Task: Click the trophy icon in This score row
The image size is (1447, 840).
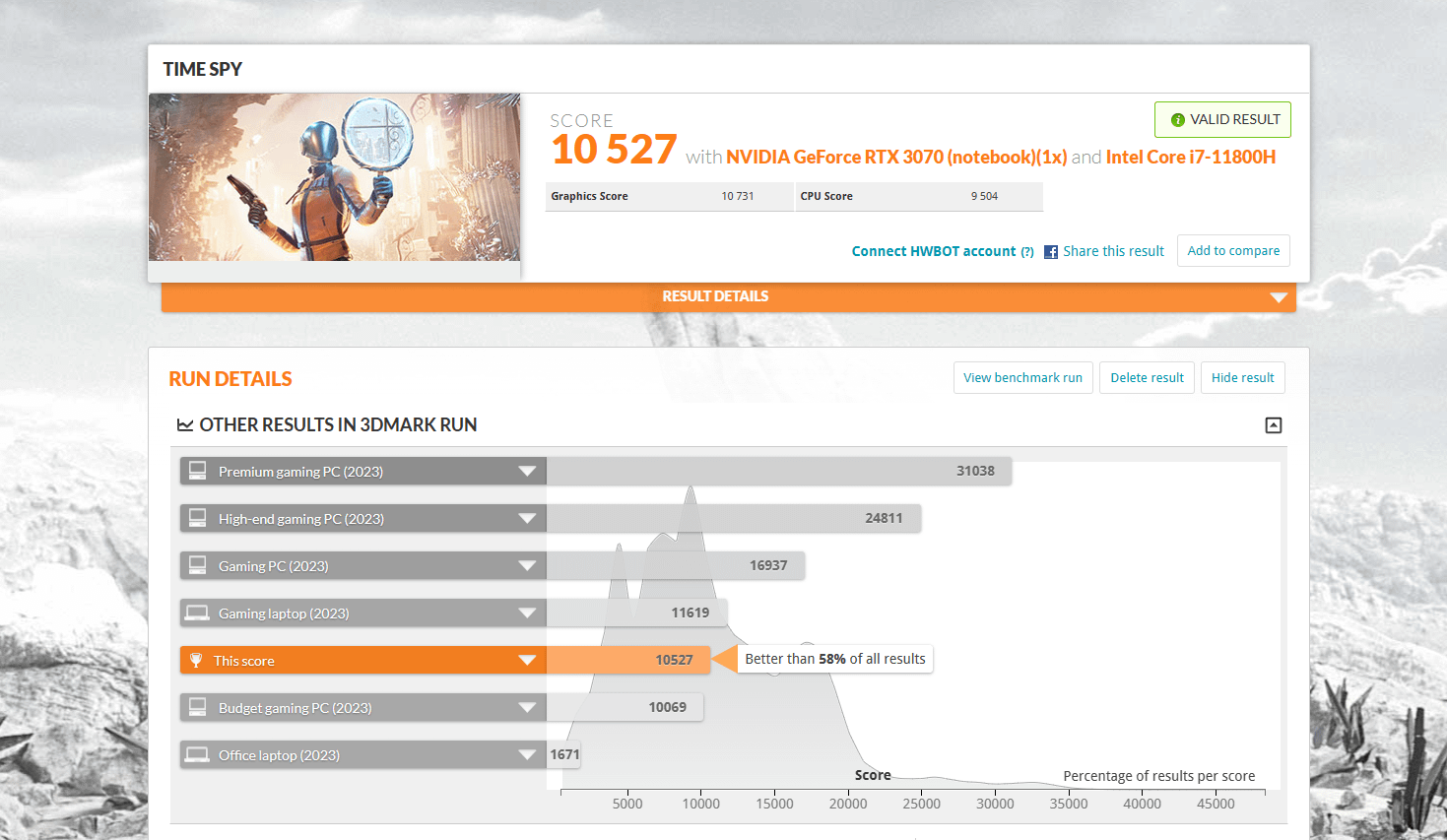Action: coord(196,660)
